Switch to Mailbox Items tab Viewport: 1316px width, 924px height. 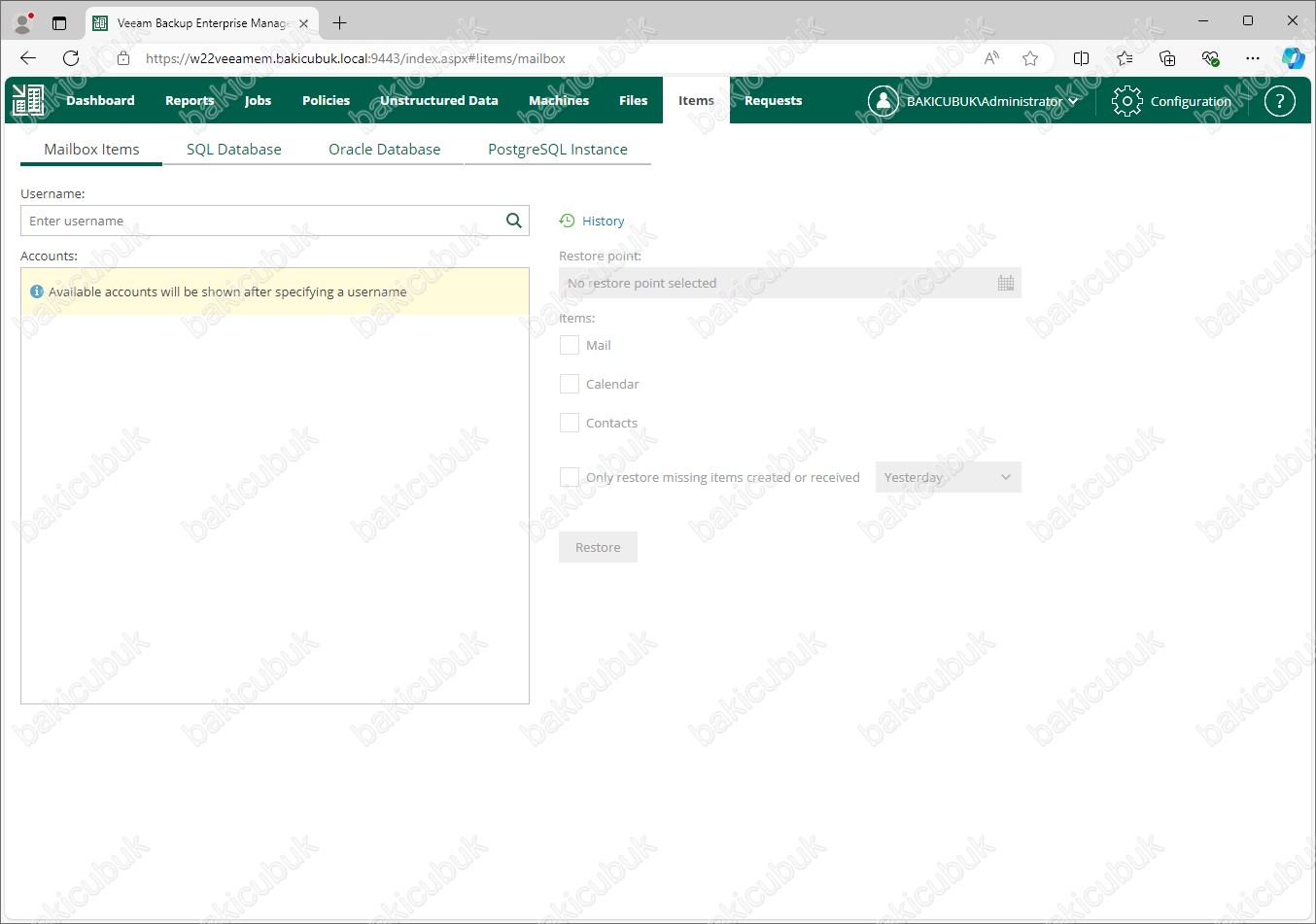point(91,150)
